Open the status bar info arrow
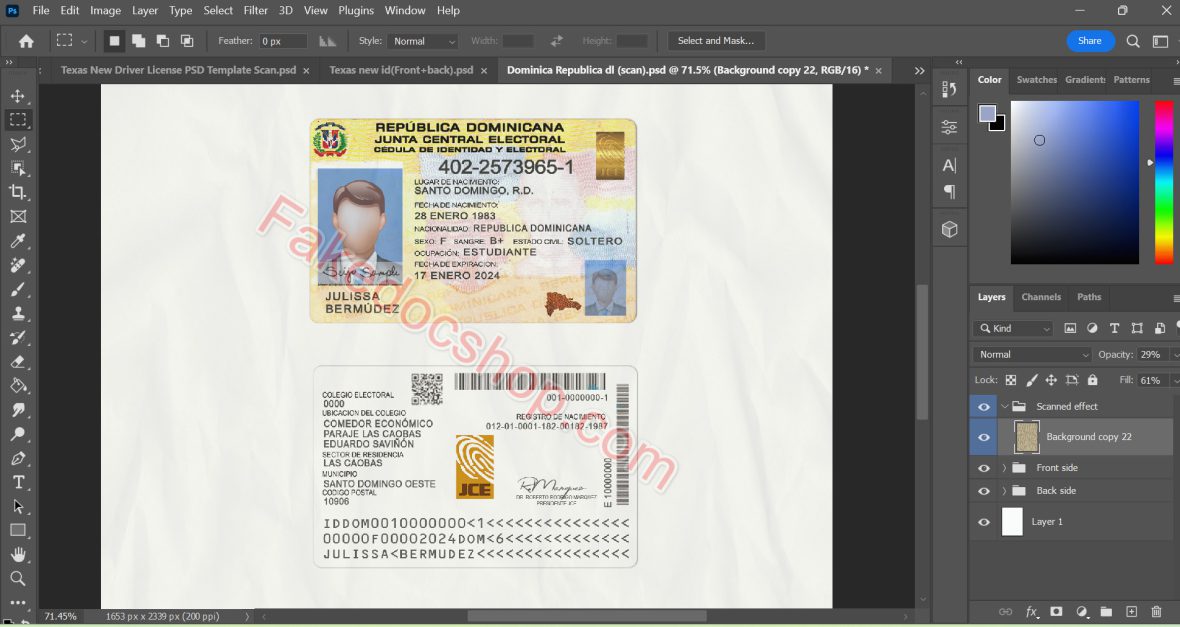1180x627 pixels. click(x=247, y=616)
